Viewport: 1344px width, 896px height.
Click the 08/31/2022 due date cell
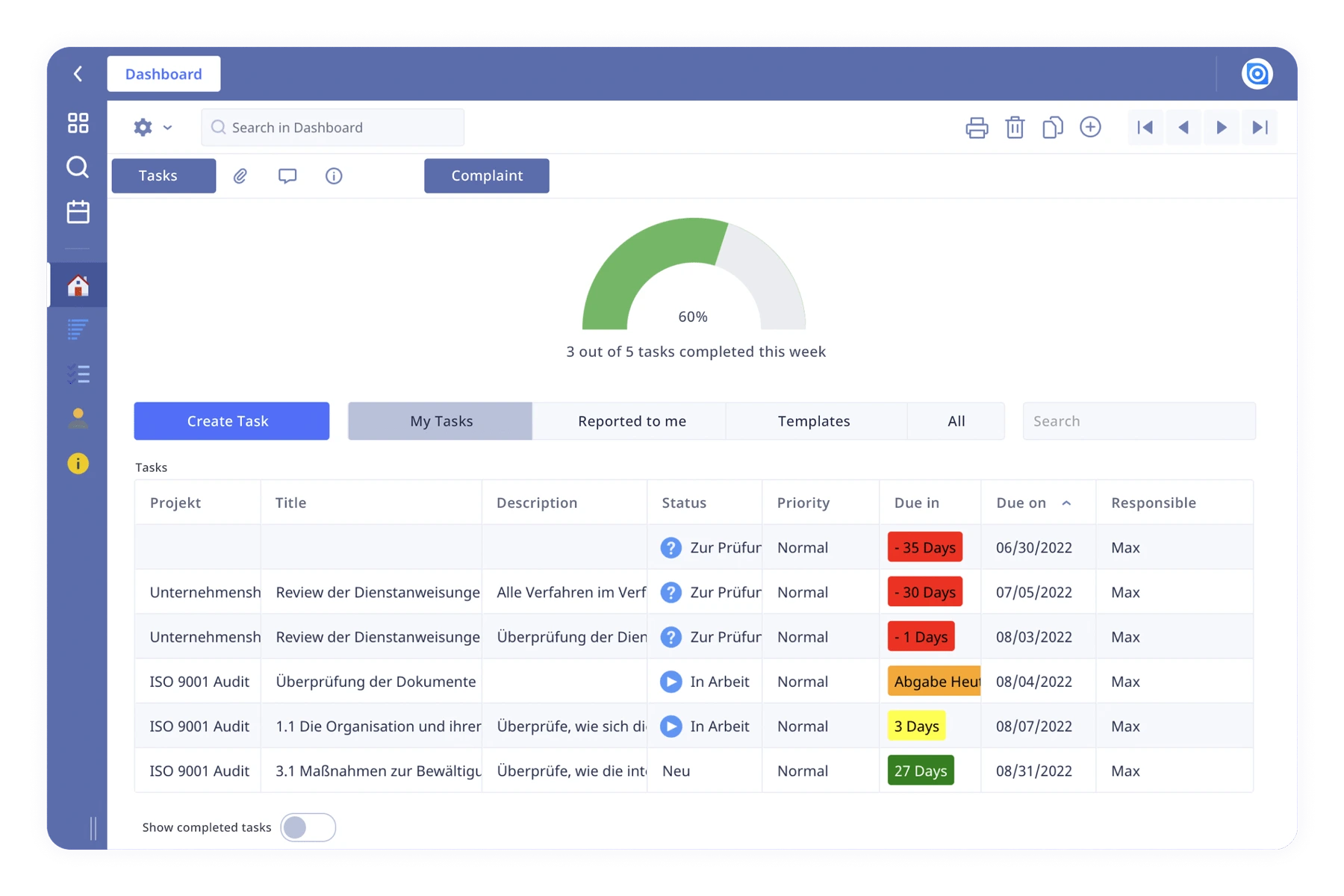coord(1038,771)
